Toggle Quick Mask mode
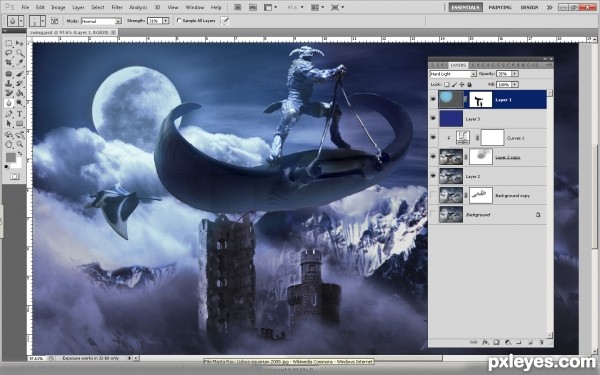The height and width of the screenshot is (375, 600). pyautogui.click(x=15, y=176)
